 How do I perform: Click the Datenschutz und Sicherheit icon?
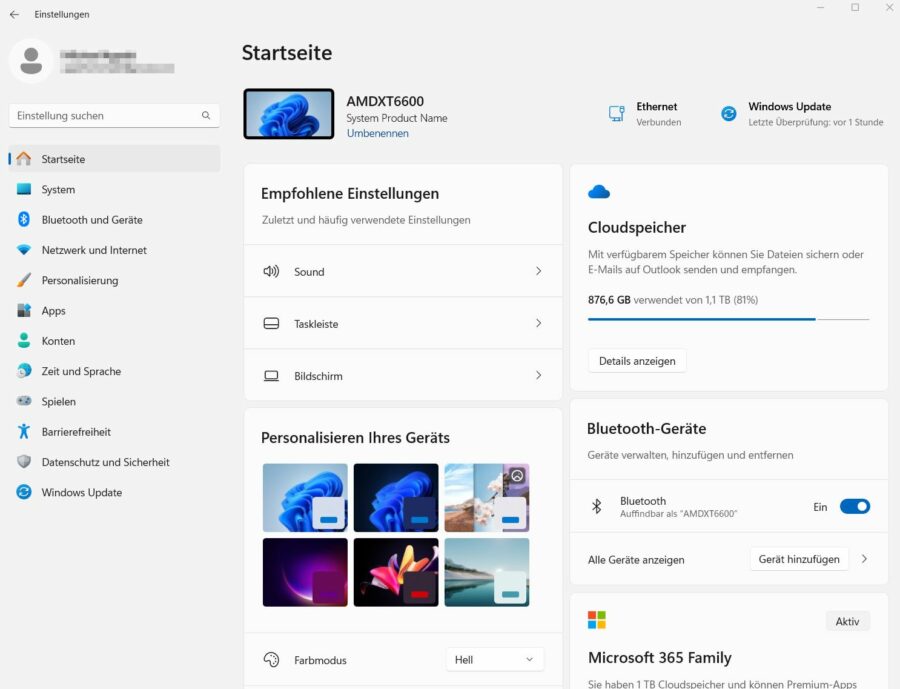click(x=23, y=462)
